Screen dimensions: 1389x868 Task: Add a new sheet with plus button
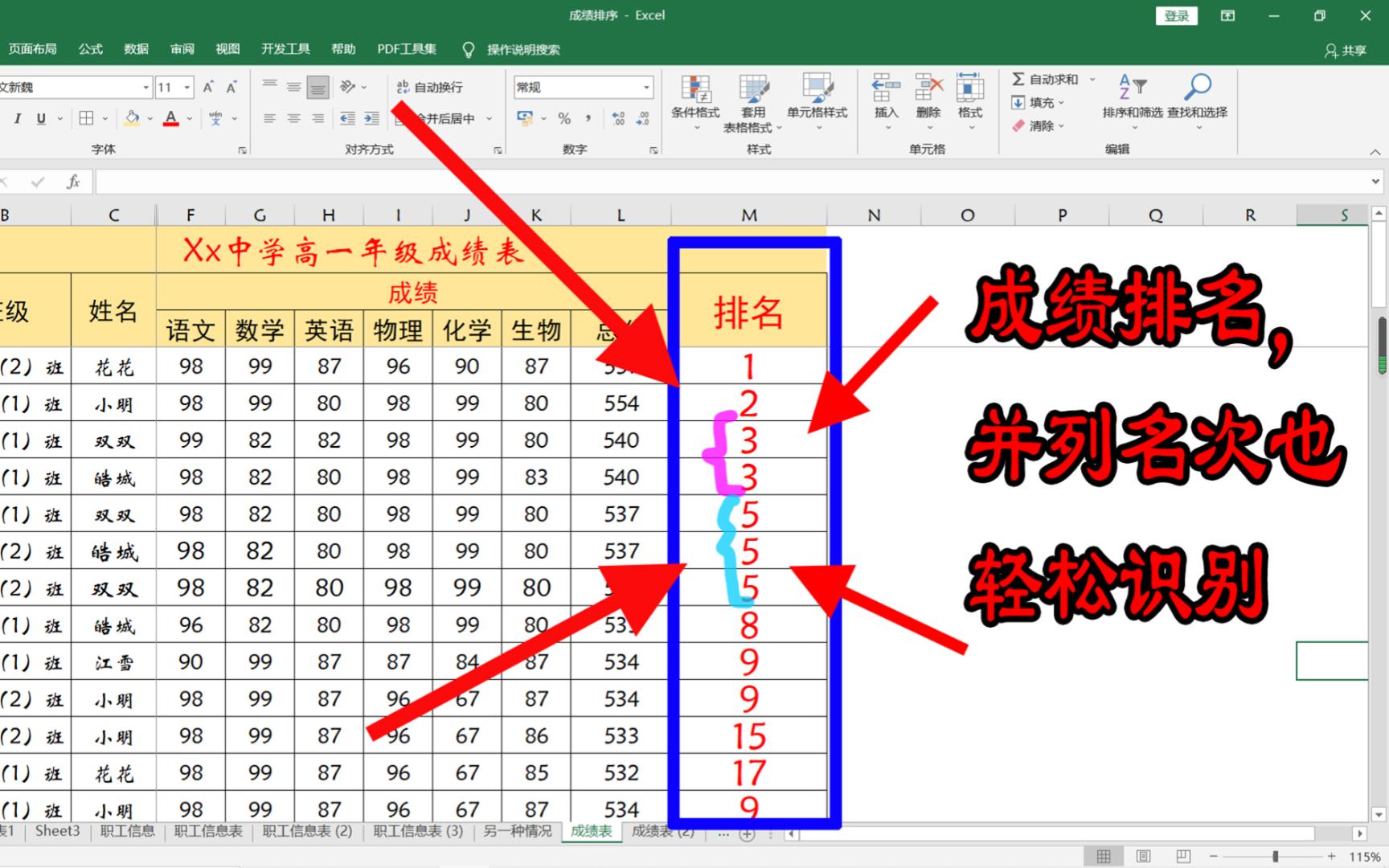coord(747,834)
